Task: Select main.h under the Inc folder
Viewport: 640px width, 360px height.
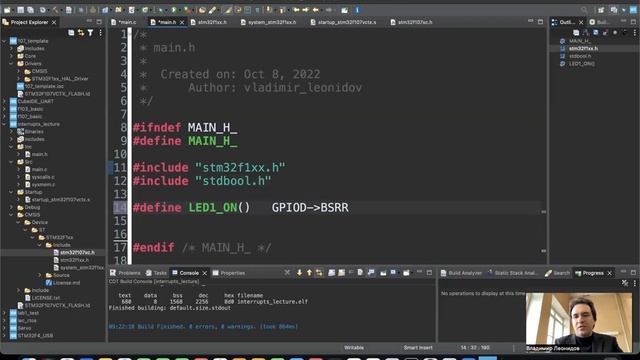Action: pyautogui.click(x=40, y=154)
